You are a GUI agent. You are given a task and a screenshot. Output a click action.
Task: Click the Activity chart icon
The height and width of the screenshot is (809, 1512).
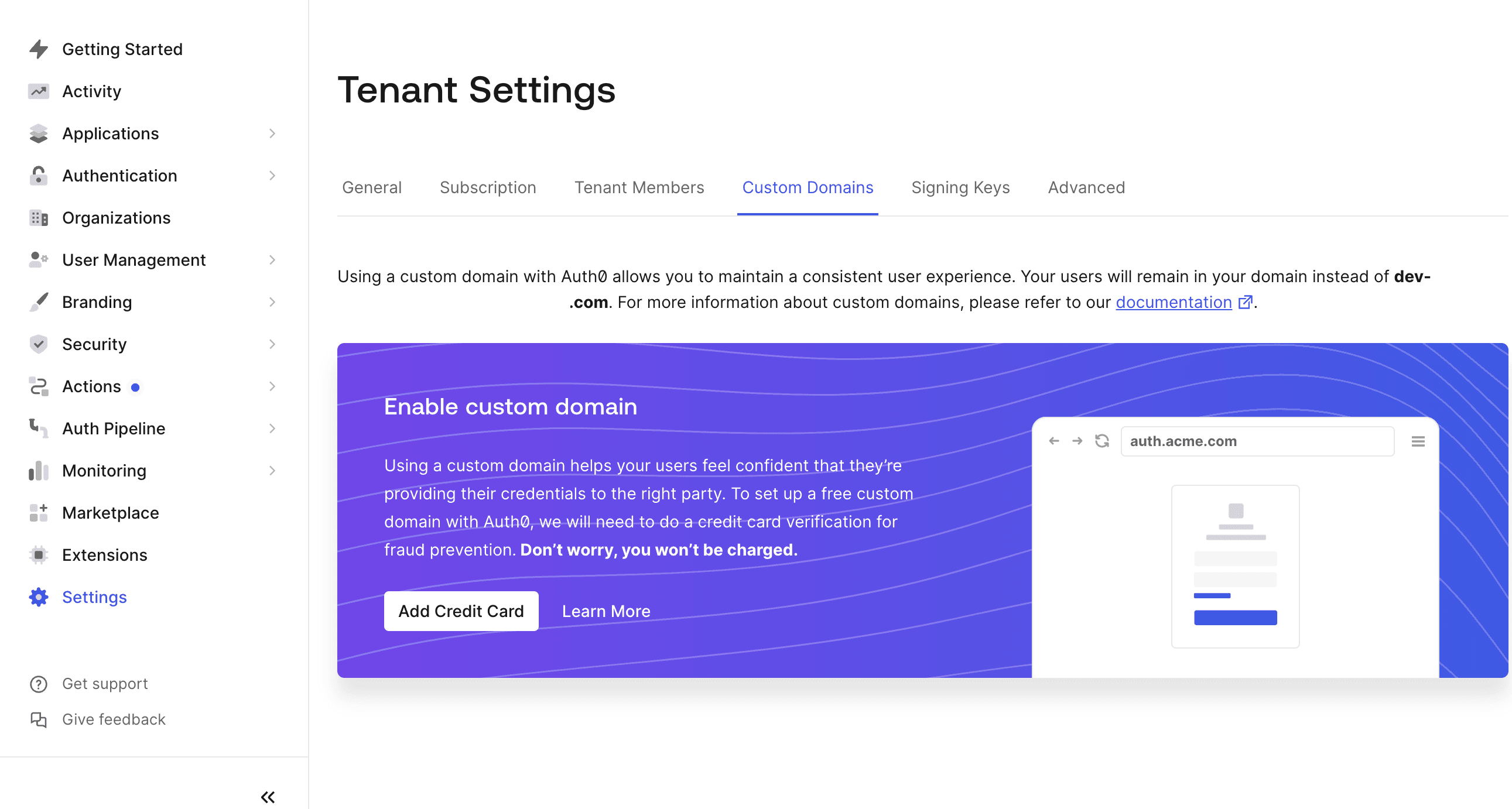click(39, 91)
